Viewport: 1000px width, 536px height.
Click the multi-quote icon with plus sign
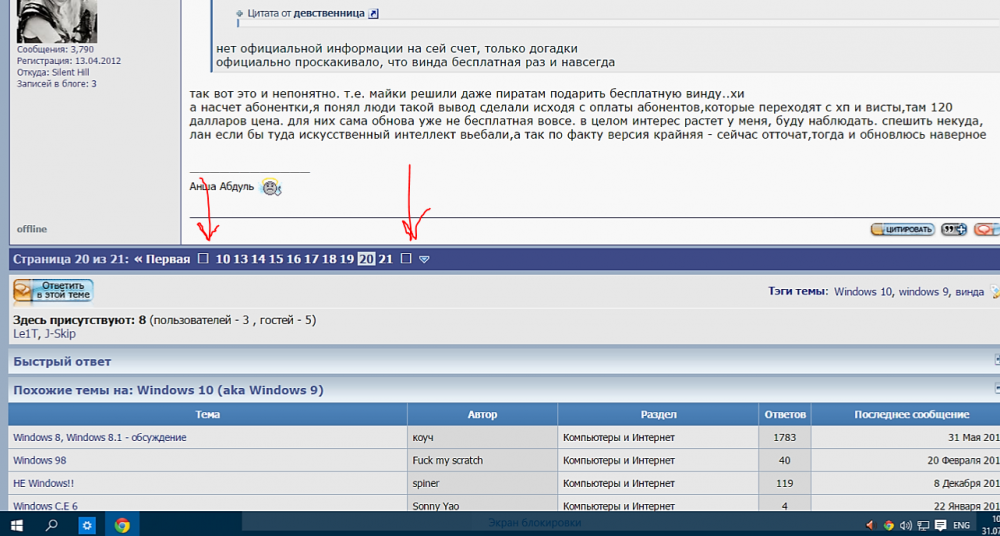[954, 229]
